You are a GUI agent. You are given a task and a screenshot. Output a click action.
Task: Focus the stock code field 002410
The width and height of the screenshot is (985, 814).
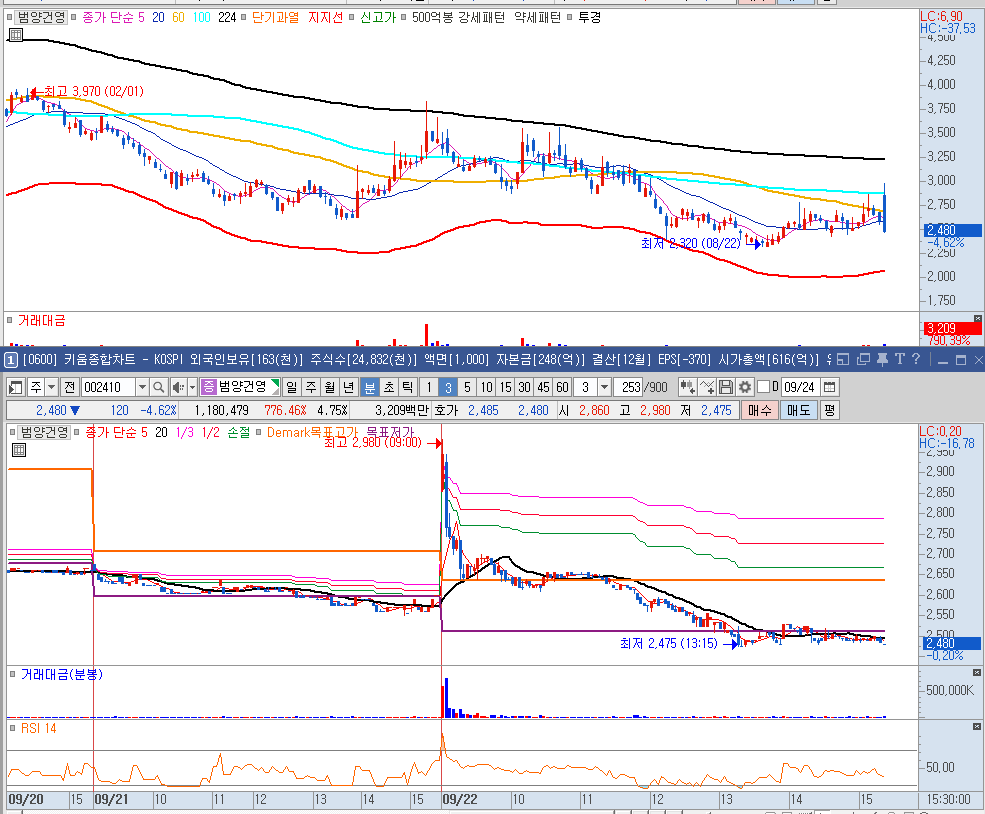tap(108, 387)
